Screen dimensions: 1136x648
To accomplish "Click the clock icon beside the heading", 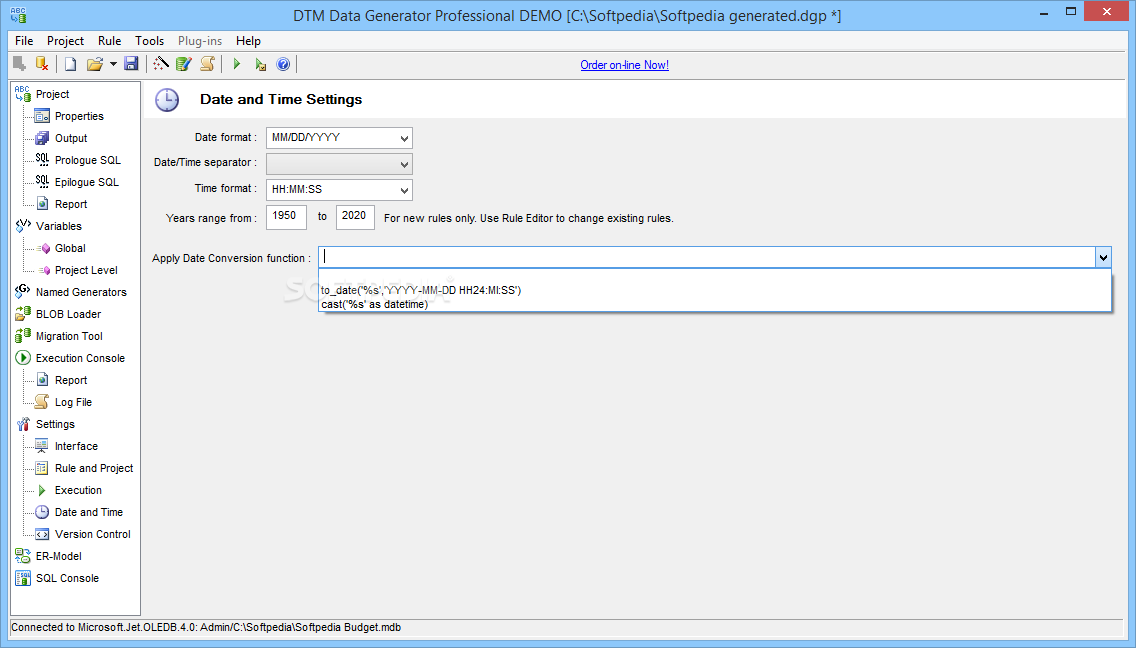I will pos(167,100).
